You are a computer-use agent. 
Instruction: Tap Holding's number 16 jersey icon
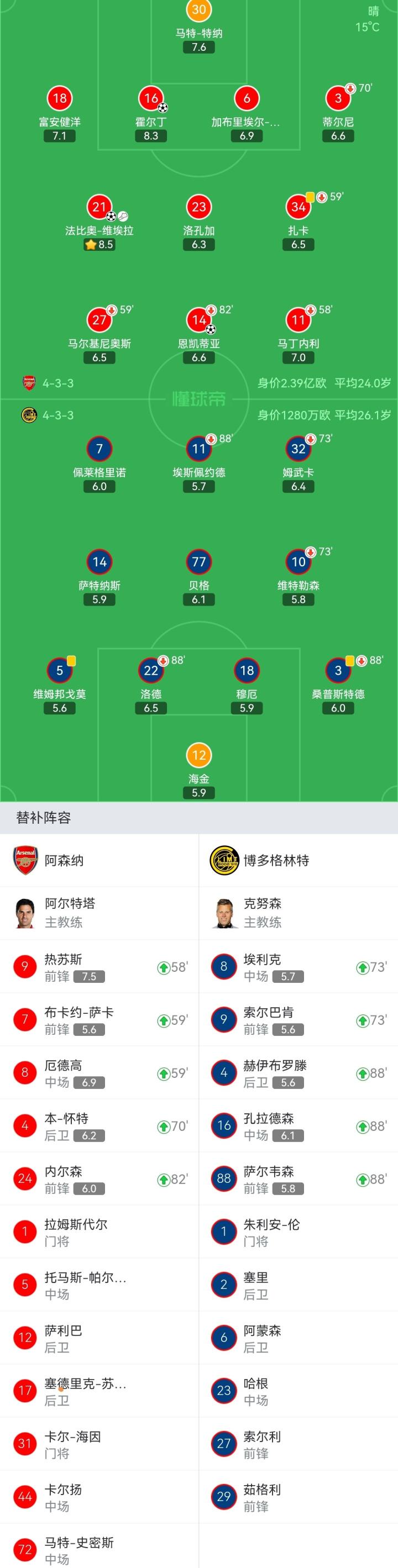[151, 98]
